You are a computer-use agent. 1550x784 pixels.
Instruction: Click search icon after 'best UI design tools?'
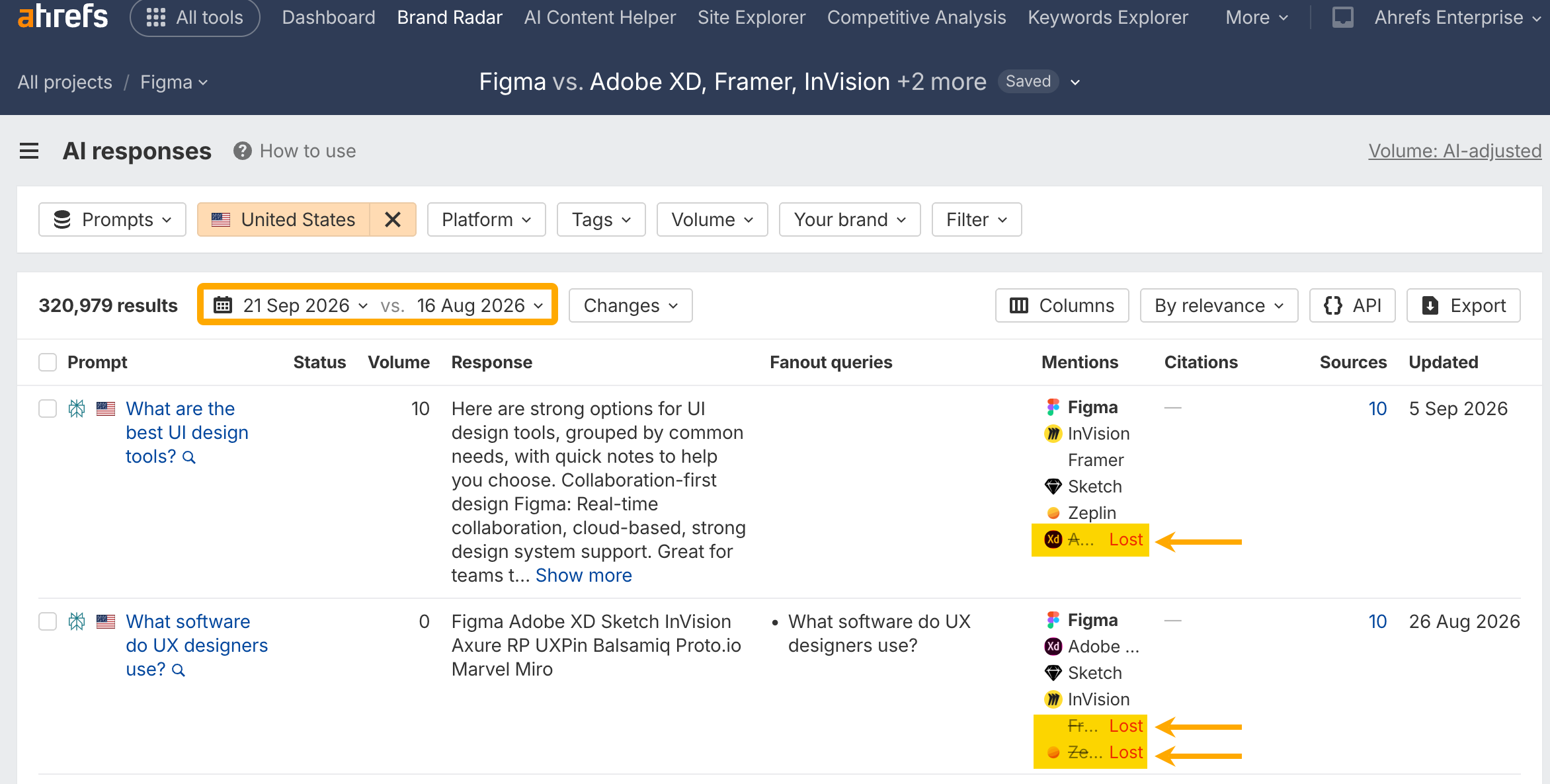point(189,457)
